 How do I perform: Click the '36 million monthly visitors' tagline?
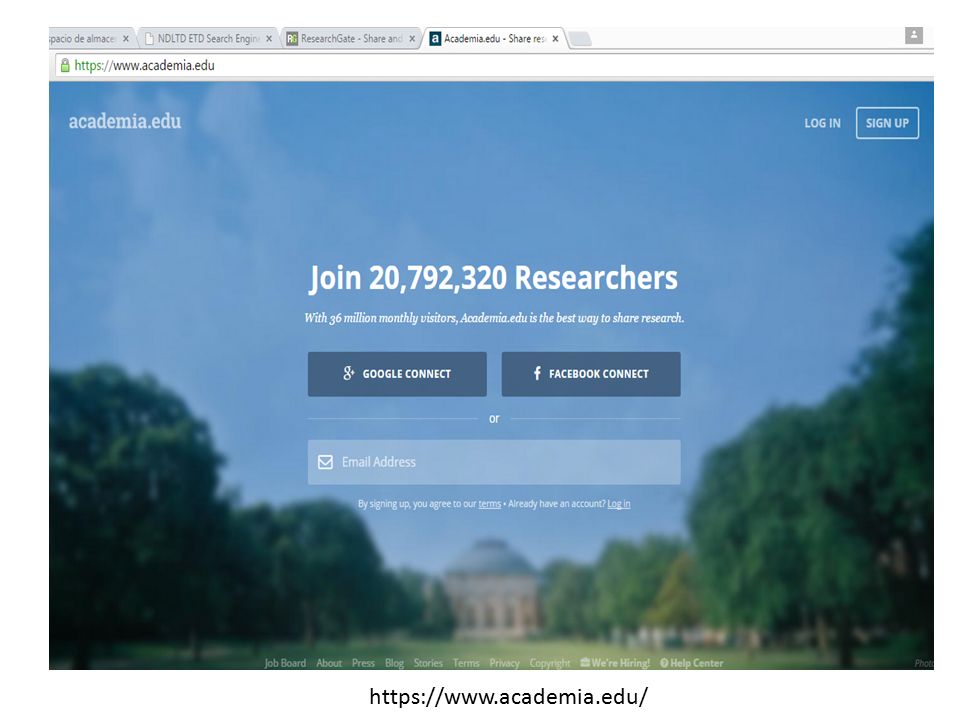pos(494,318)
